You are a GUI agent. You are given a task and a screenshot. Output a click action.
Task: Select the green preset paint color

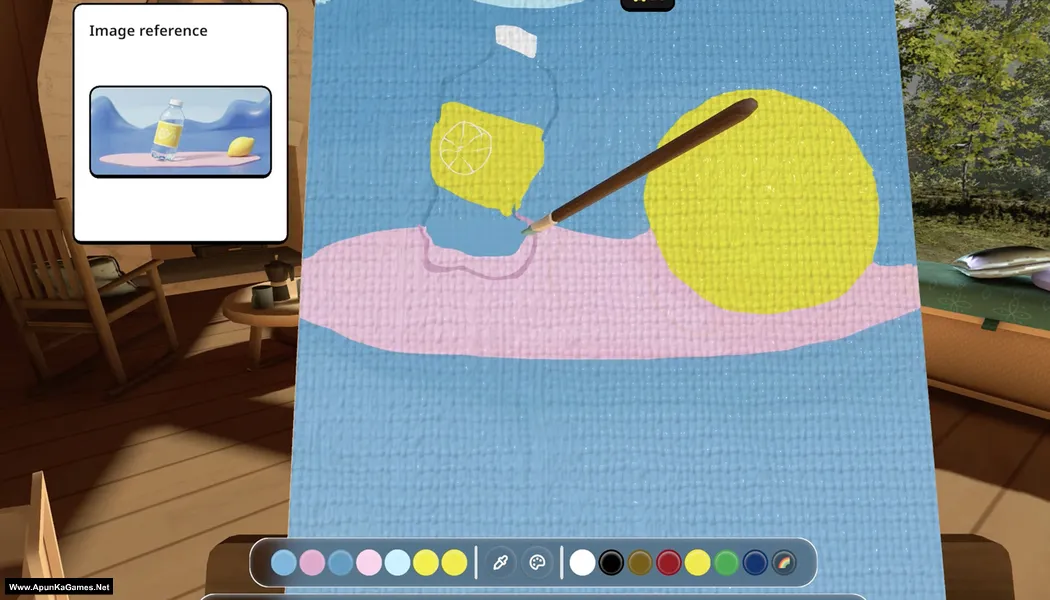(x=726, y=562)
